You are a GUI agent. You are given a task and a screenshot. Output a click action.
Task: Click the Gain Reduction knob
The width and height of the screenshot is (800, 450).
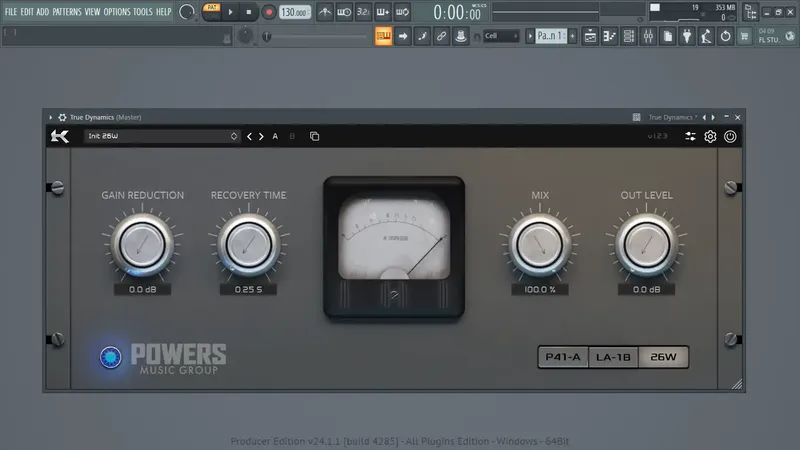click(142, 245)
